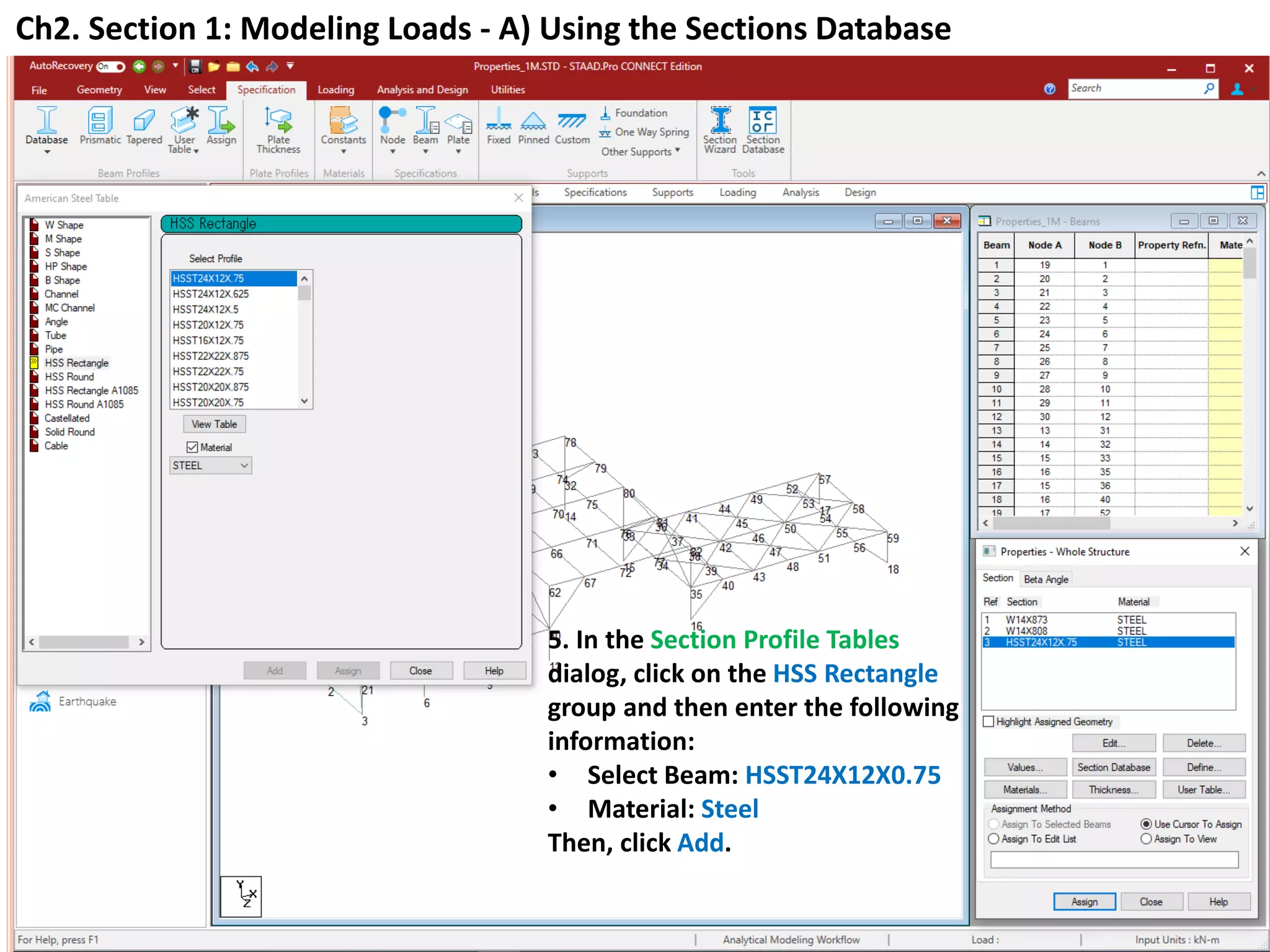The image size is (1270, 952).
Task: Expand the Database dropdown arrow
Action: point(47,152)
